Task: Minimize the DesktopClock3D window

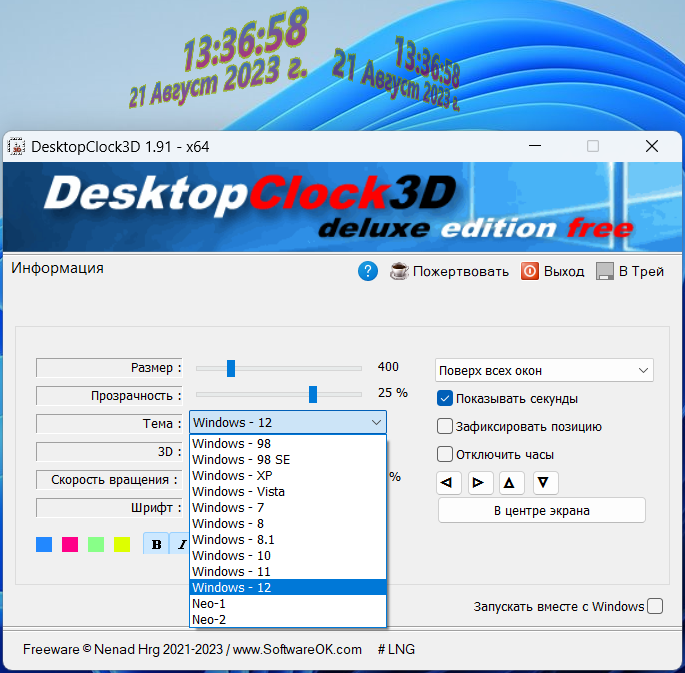Action: tap(535, 146)
